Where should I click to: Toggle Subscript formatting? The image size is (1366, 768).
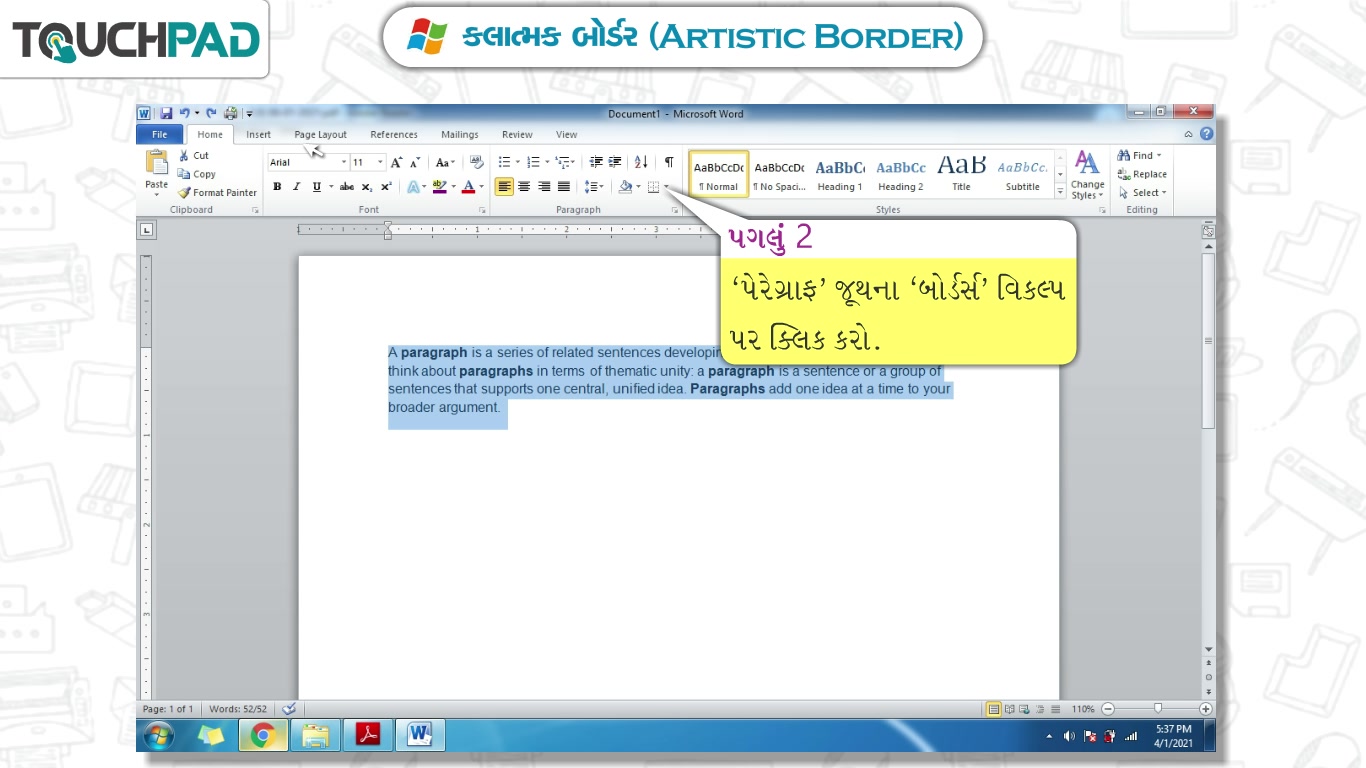(x=367, y=187)
